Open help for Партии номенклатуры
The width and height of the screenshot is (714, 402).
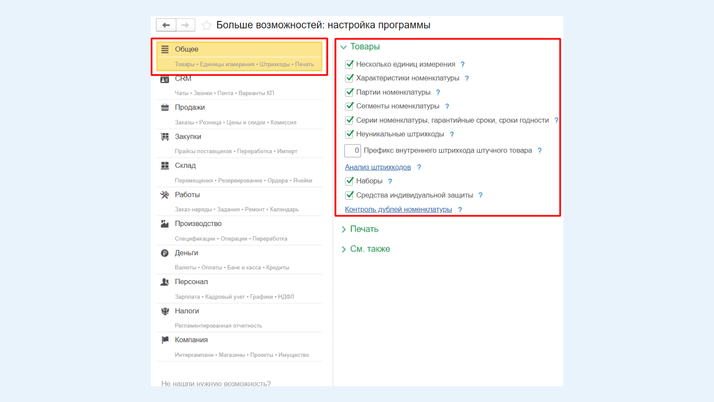[x=438, y=92]
